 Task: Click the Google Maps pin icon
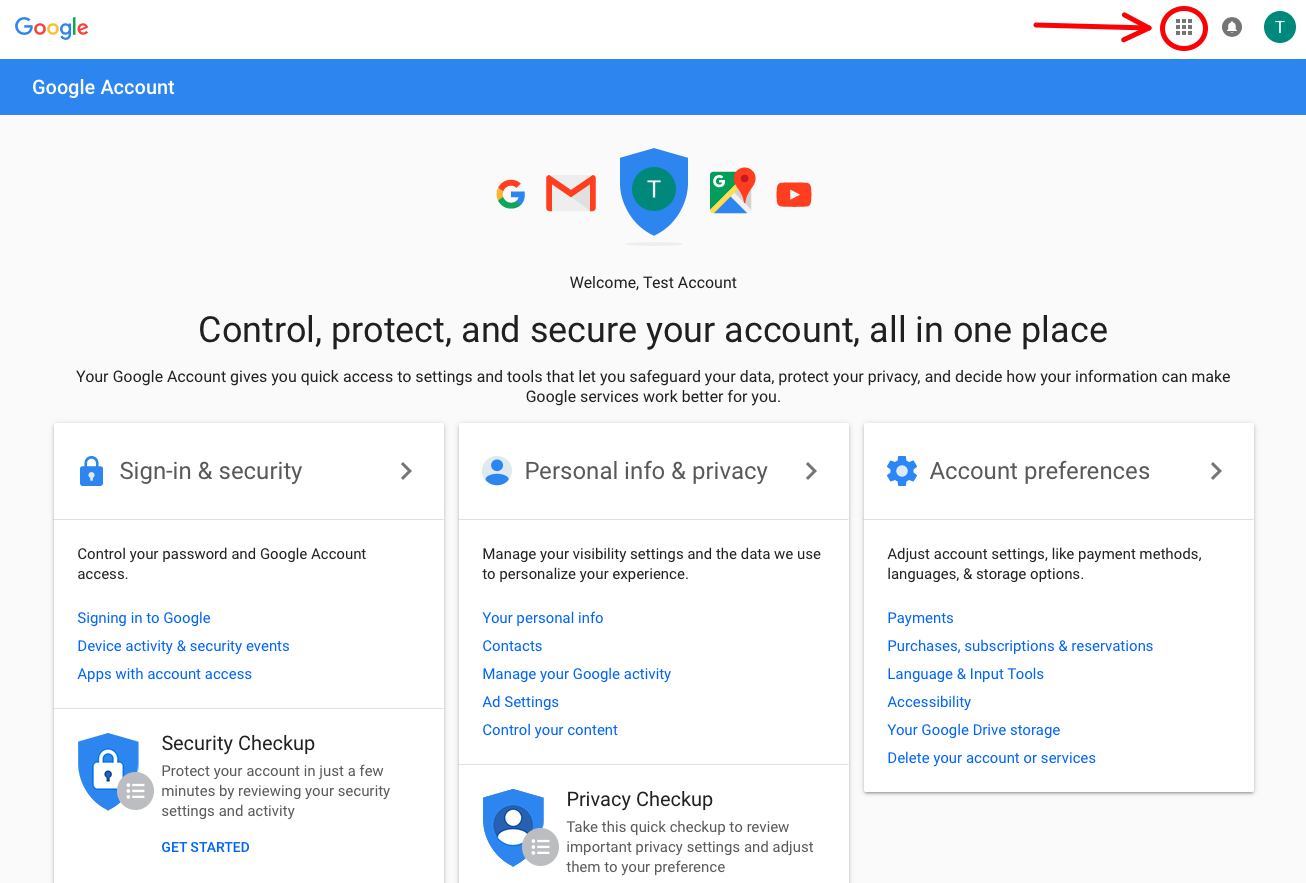(732, 191)
